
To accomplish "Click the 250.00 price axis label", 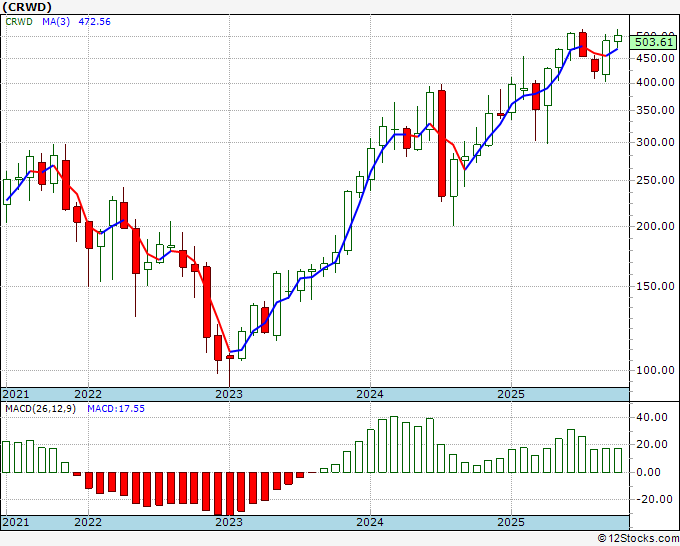I will coord(657,180).
